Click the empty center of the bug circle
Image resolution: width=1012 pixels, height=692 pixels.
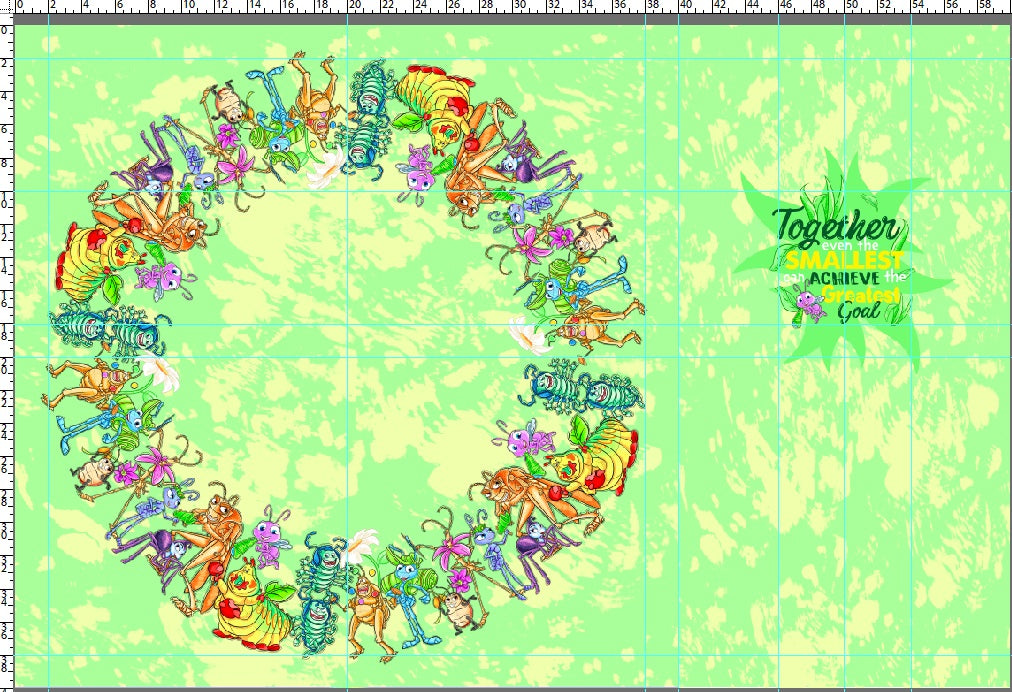point(345,350)
